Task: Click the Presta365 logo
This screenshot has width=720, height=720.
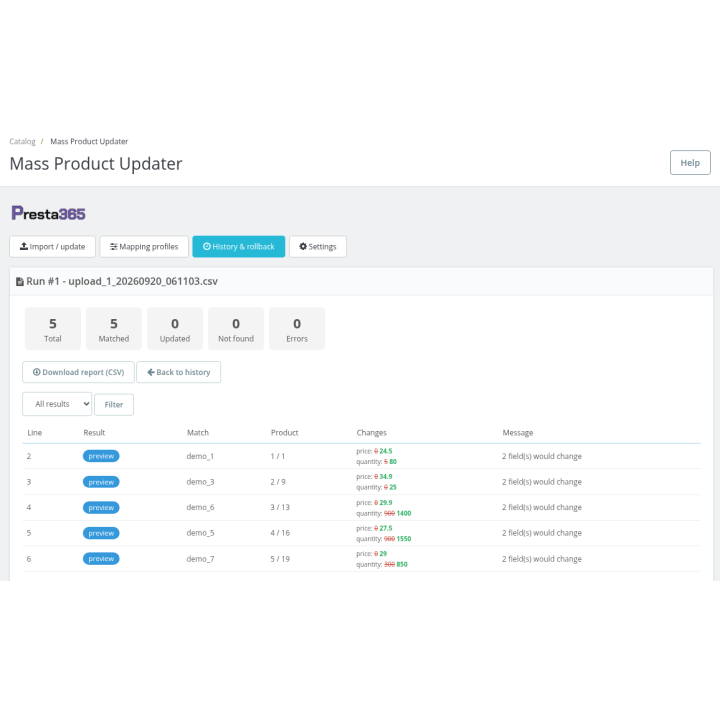Action: coord(48,214)
